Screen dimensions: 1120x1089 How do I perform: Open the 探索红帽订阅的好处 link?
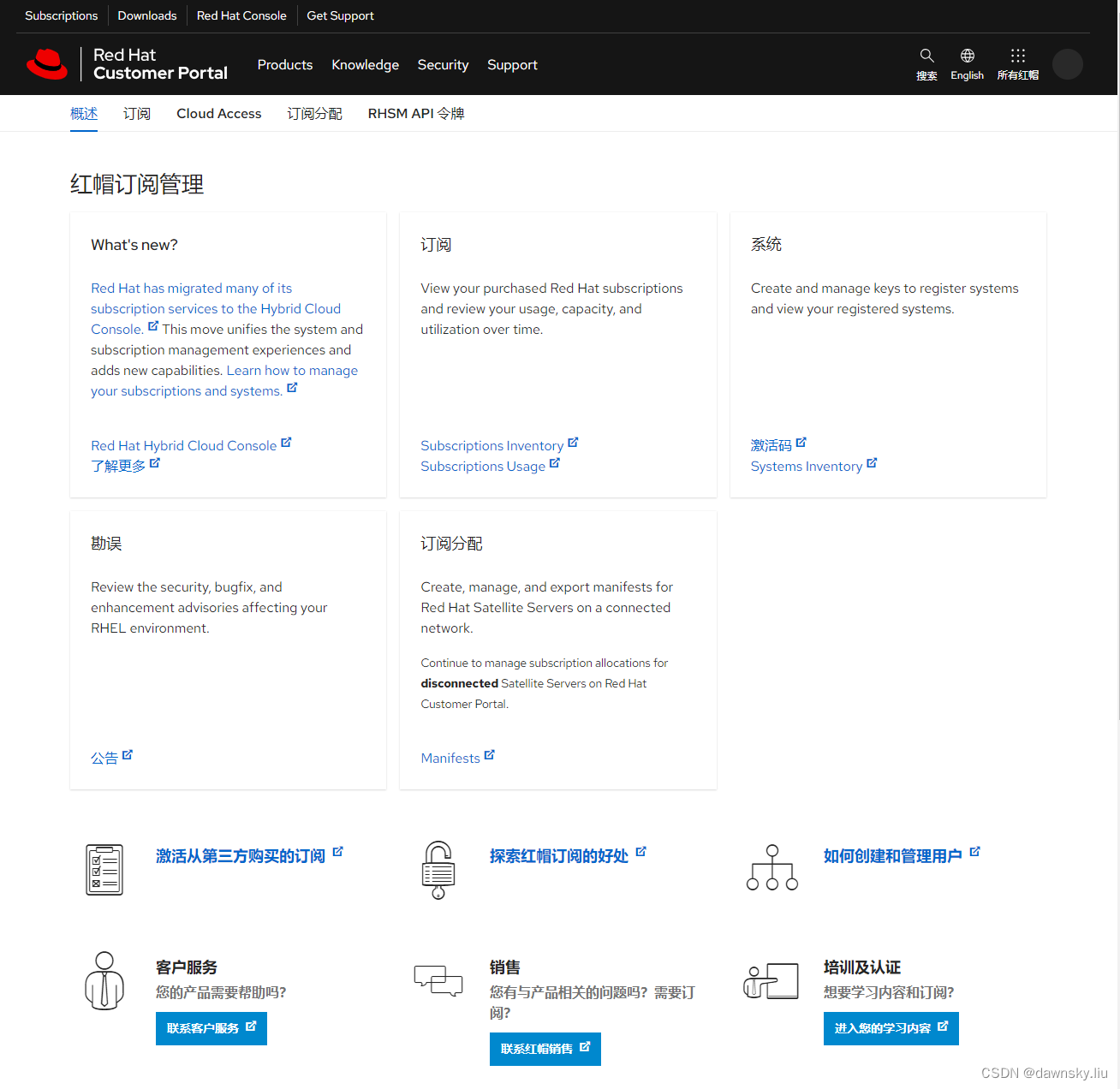559,856
